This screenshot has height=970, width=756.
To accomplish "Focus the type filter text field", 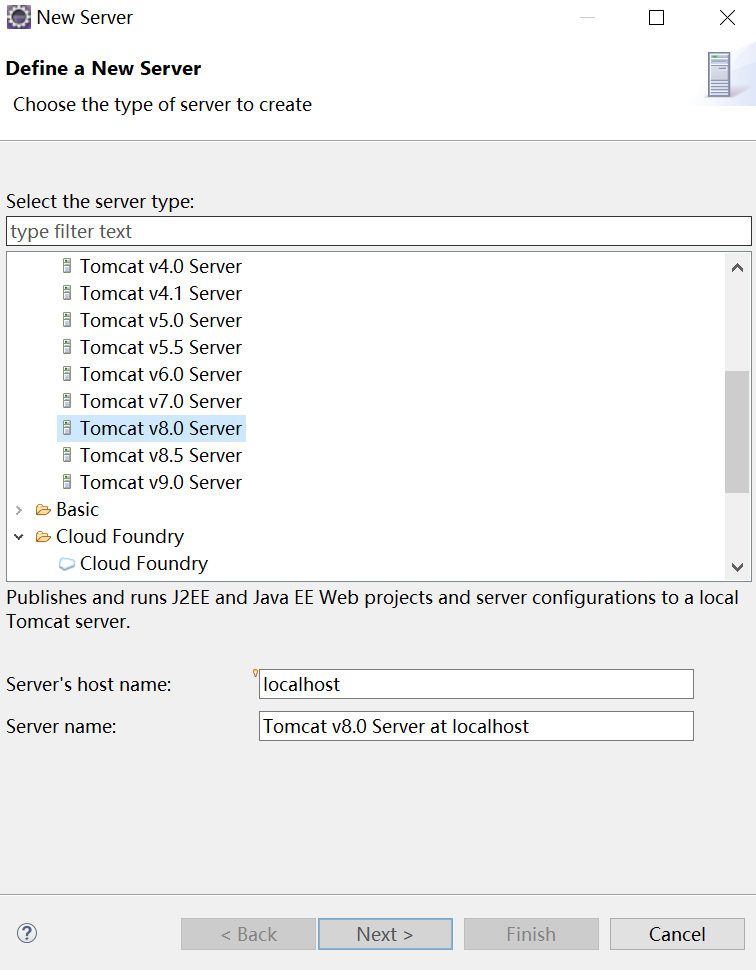I will click(x=378, y=231).
